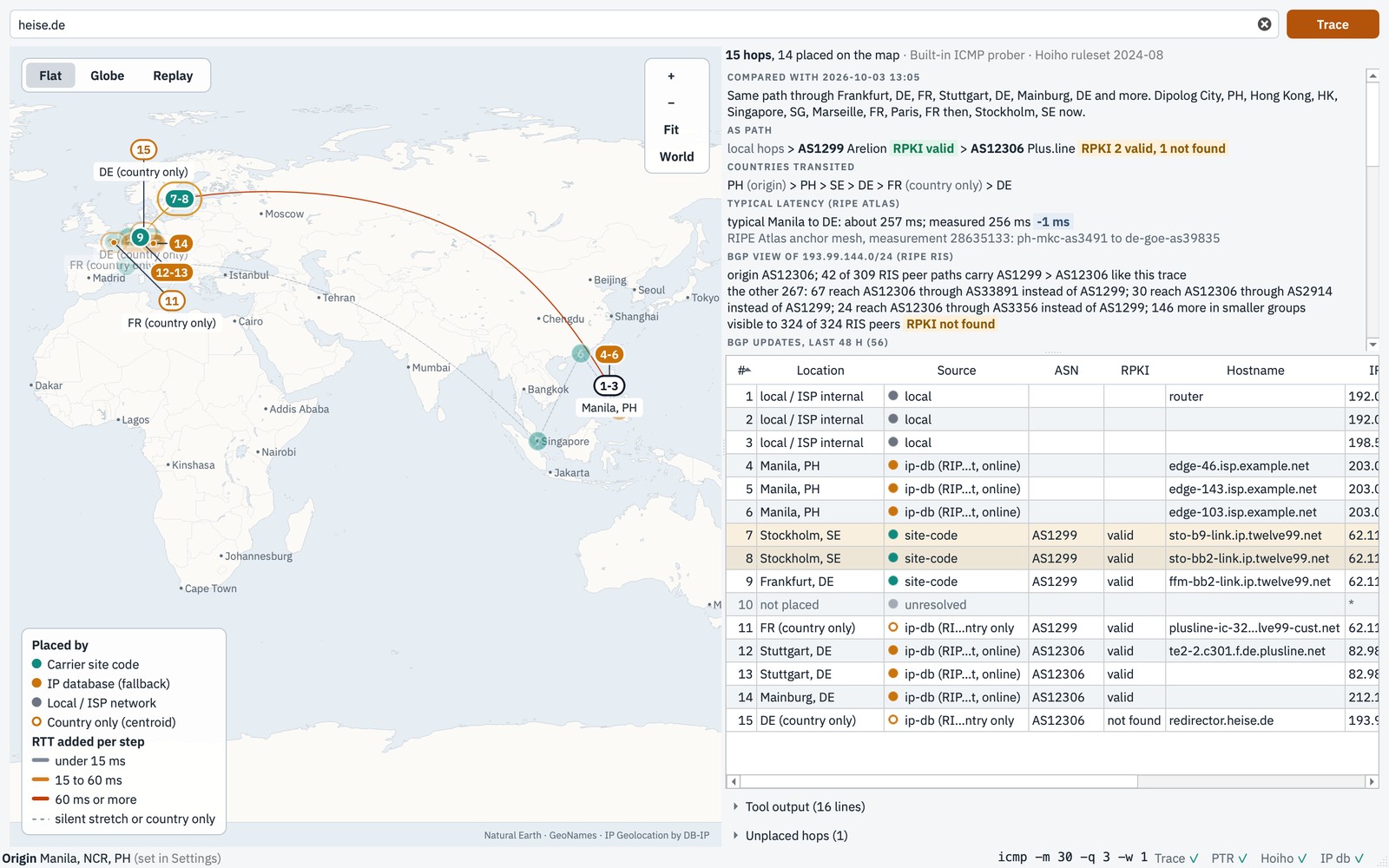Show the World map extent
The width and height of the screenshot is (1389, 868).
[676, 156]
